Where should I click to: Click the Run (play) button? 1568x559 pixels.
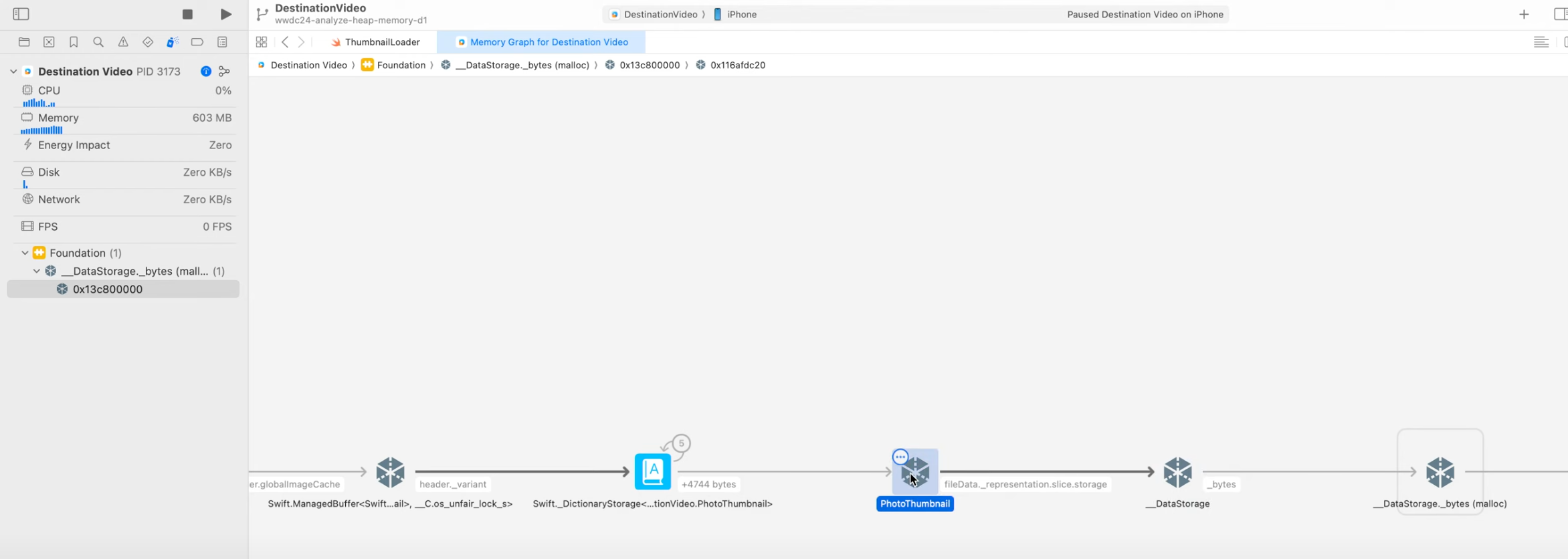click(x=226, y=14)
